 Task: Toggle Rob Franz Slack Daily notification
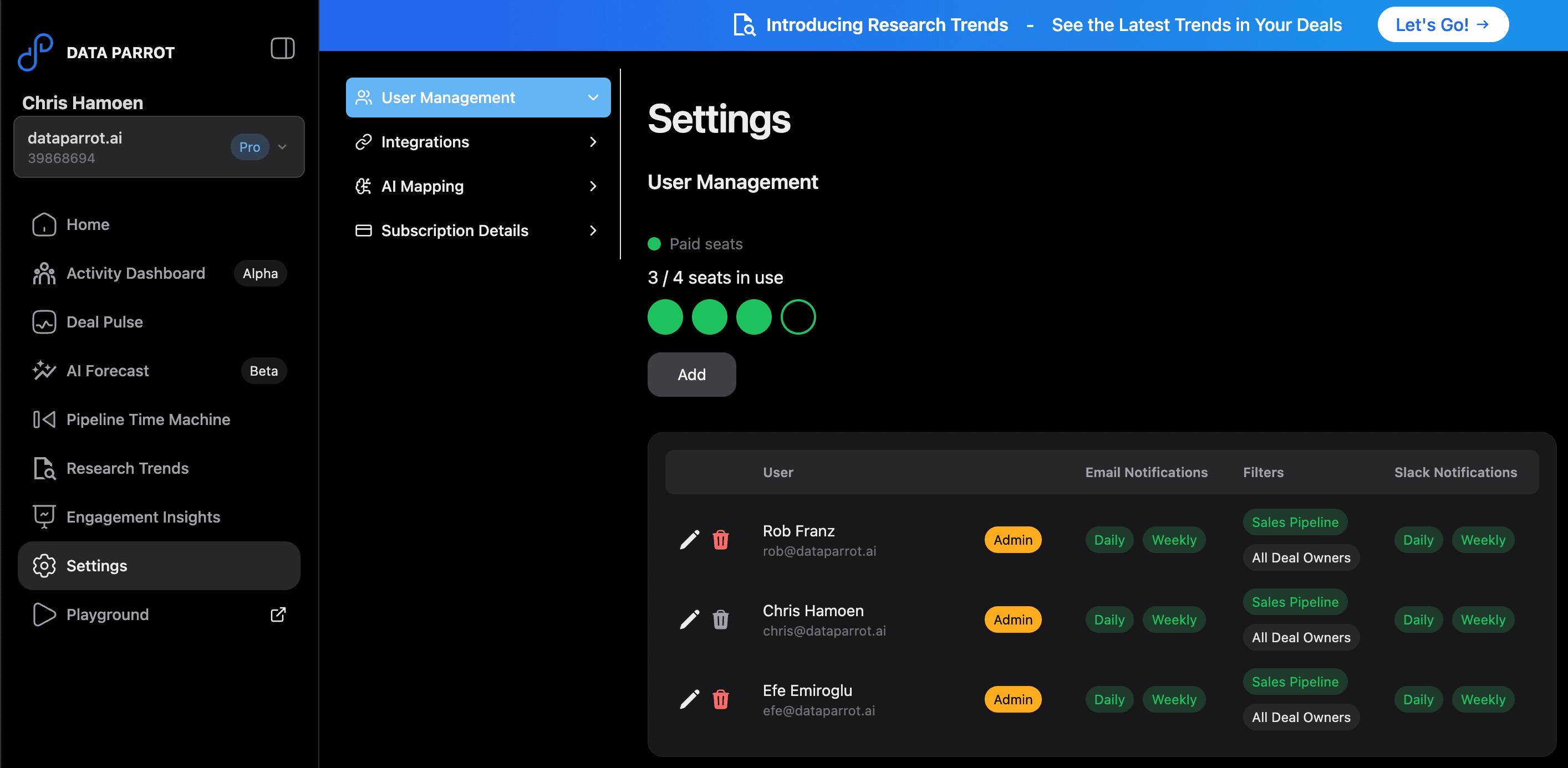1418,540
